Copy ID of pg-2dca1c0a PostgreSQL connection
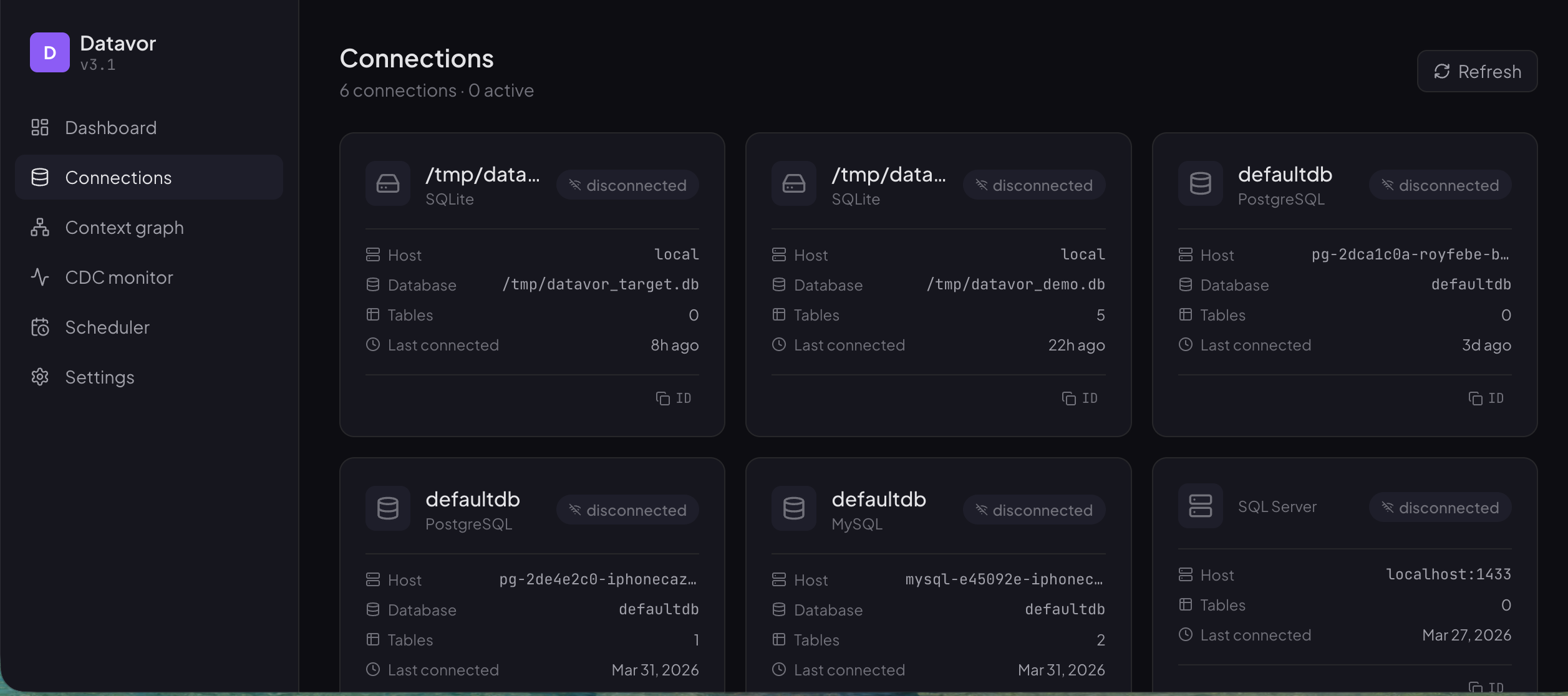Image resolution: width=1568 pixels, height=696 pixels. pyautogui.click(x=1486, y=399)
